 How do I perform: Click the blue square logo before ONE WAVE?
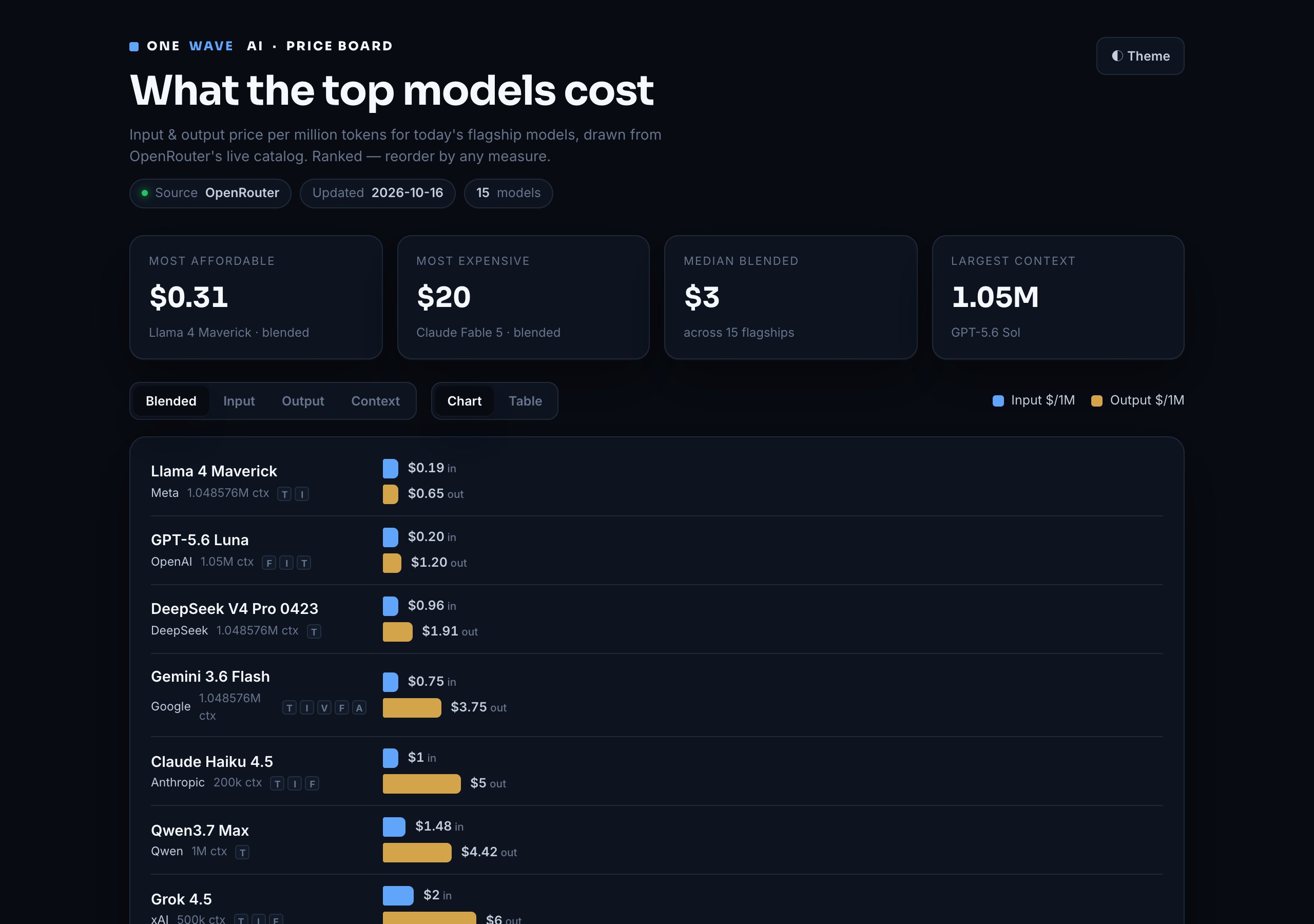(x=134, y=46)
